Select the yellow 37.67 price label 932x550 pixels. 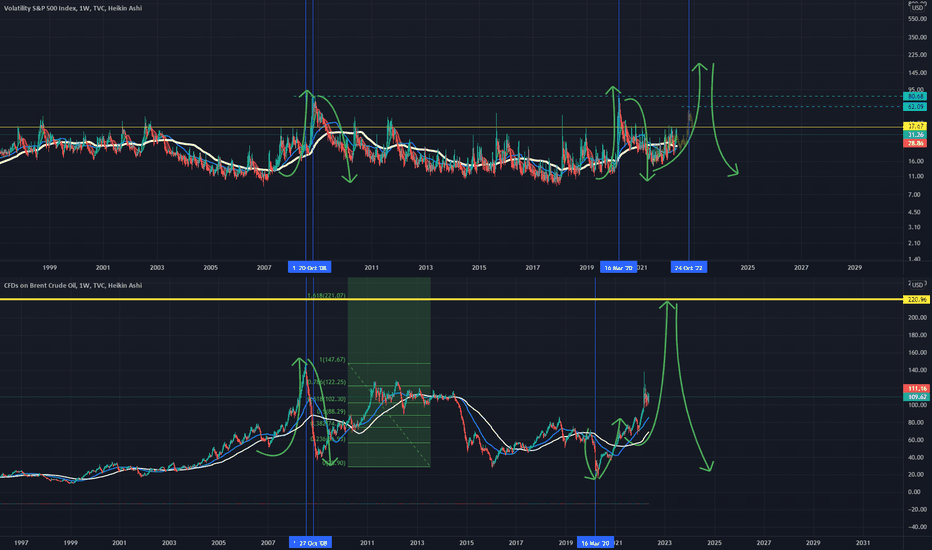click(915, 126)
